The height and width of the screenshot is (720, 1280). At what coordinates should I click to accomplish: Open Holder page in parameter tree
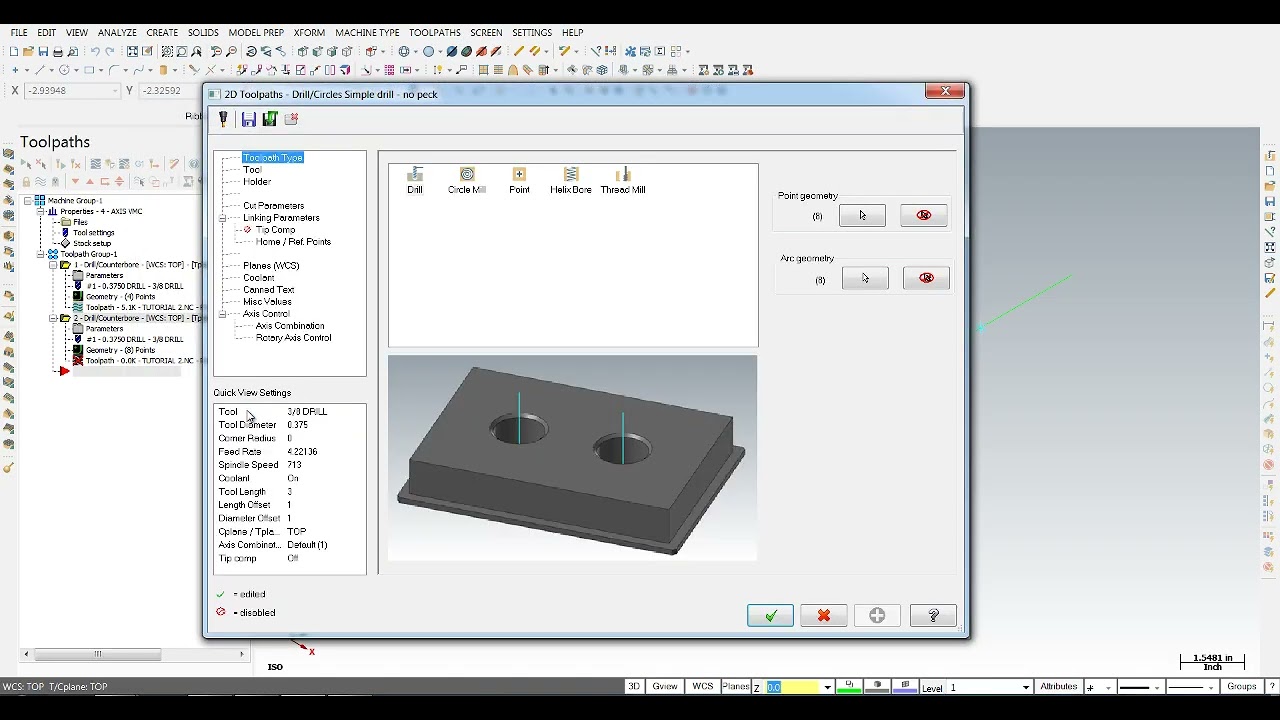(x=257, y=182)
